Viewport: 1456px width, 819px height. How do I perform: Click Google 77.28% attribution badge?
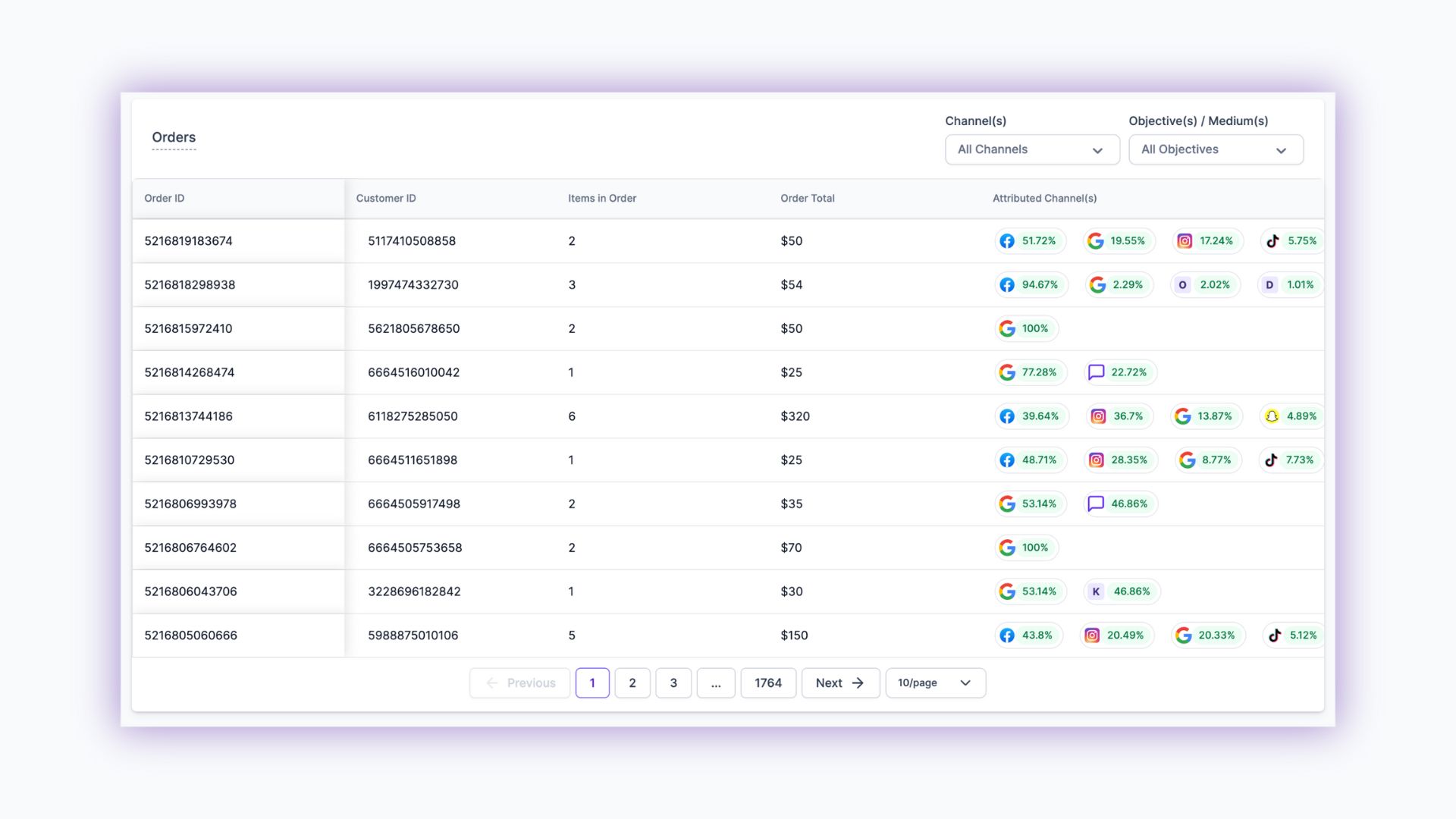click(1030, 372)
